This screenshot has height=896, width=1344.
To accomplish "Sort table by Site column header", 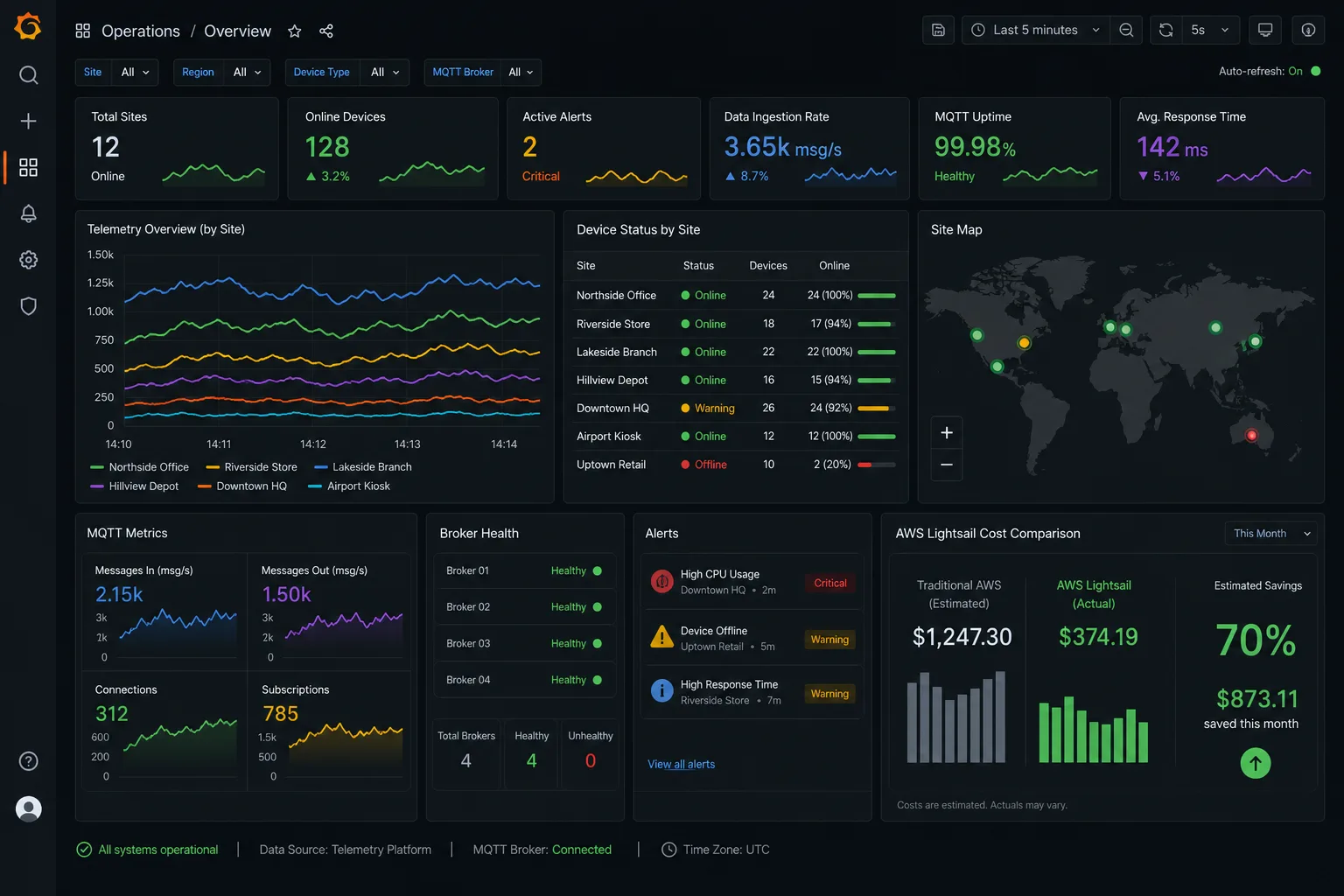I will click(x=586, y=266).
